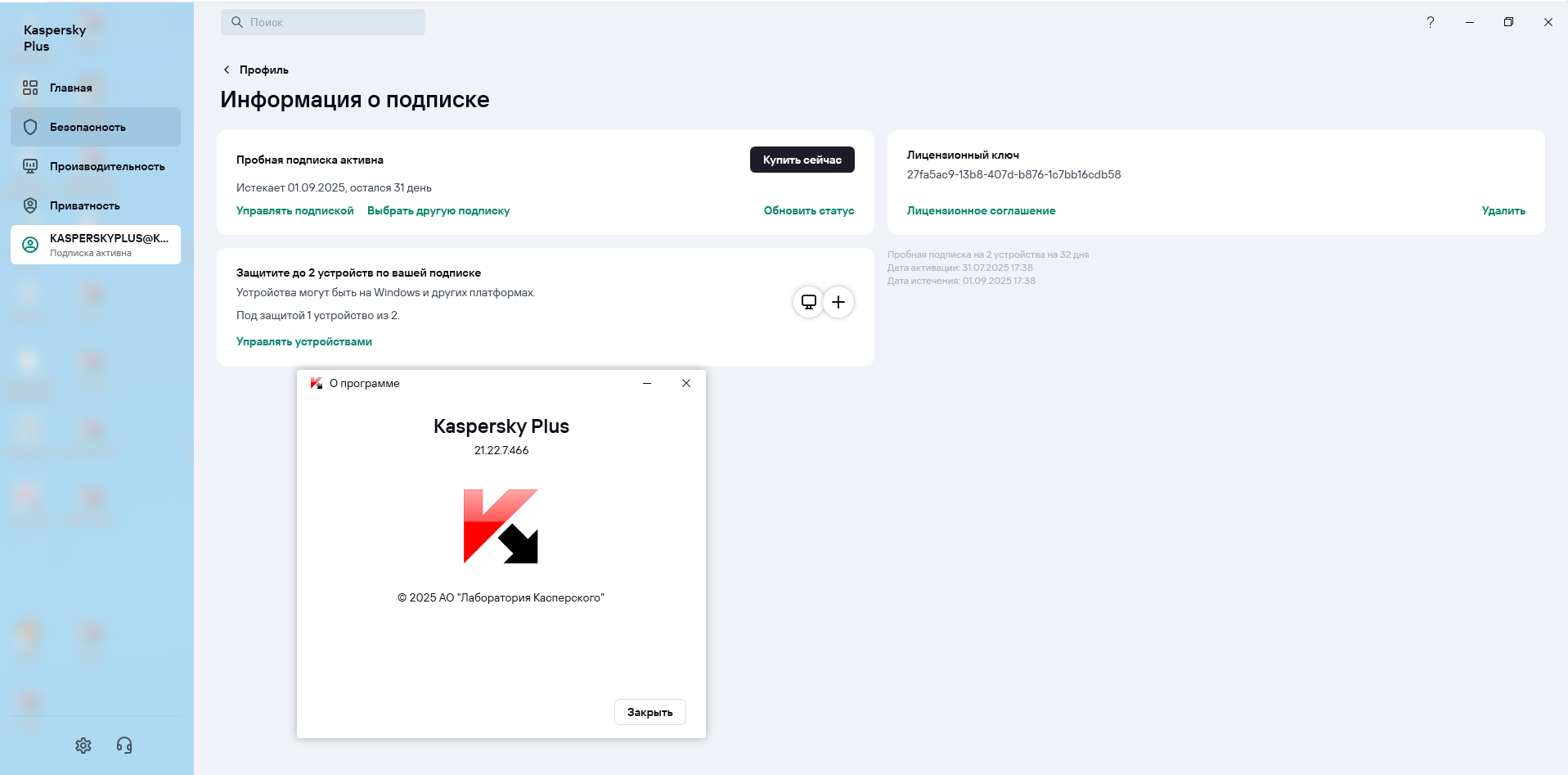This screenshot has width=1568, height=775.
Task: Click Закрыть button in About dialog
Action: coord(650,712)
